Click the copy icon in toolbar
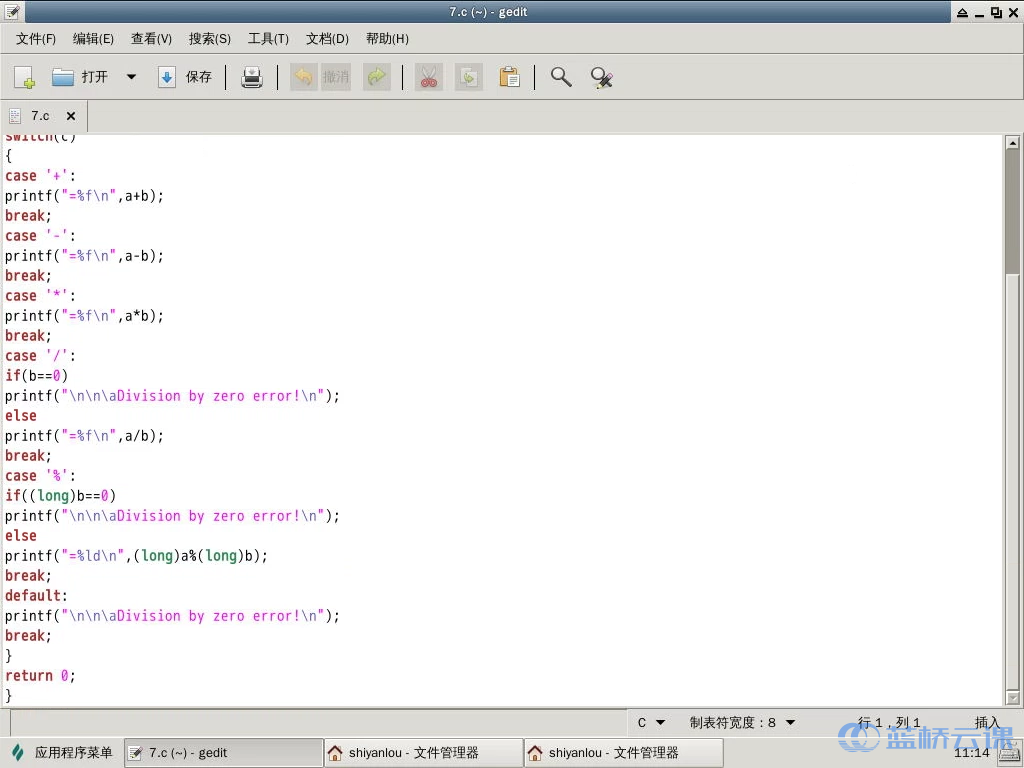Screen dimensions: 1024x768 (468, 77)
